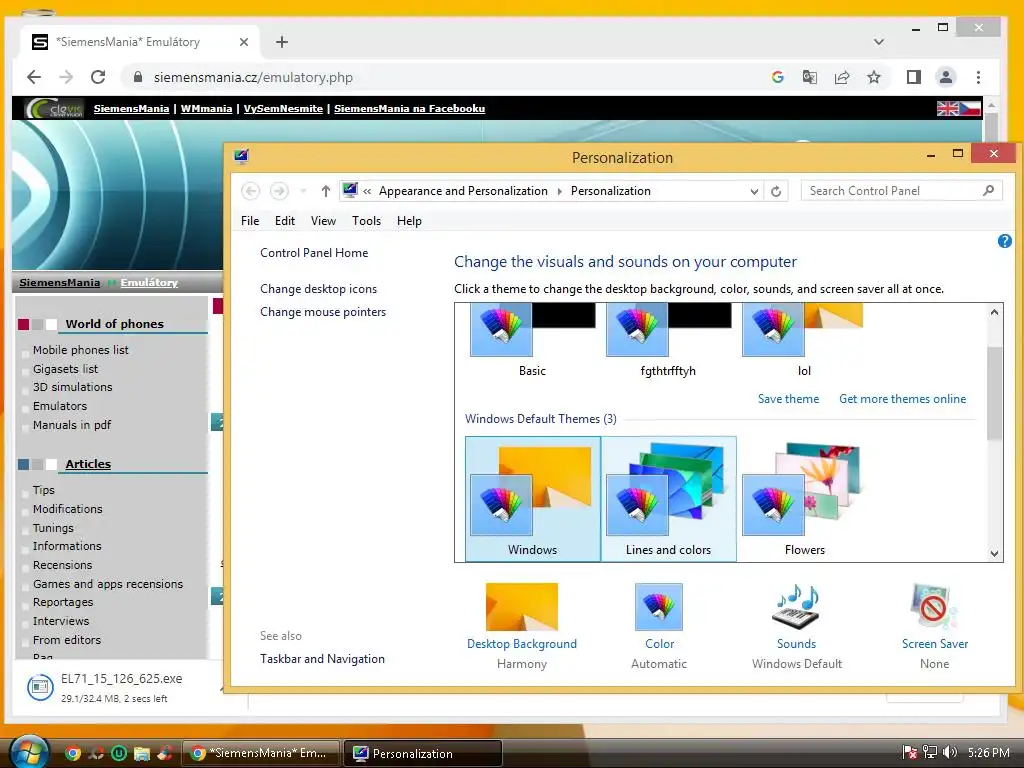Switch to the SiemensMania Chrome taskbar button
The image size is (1024, 768).
261,753
